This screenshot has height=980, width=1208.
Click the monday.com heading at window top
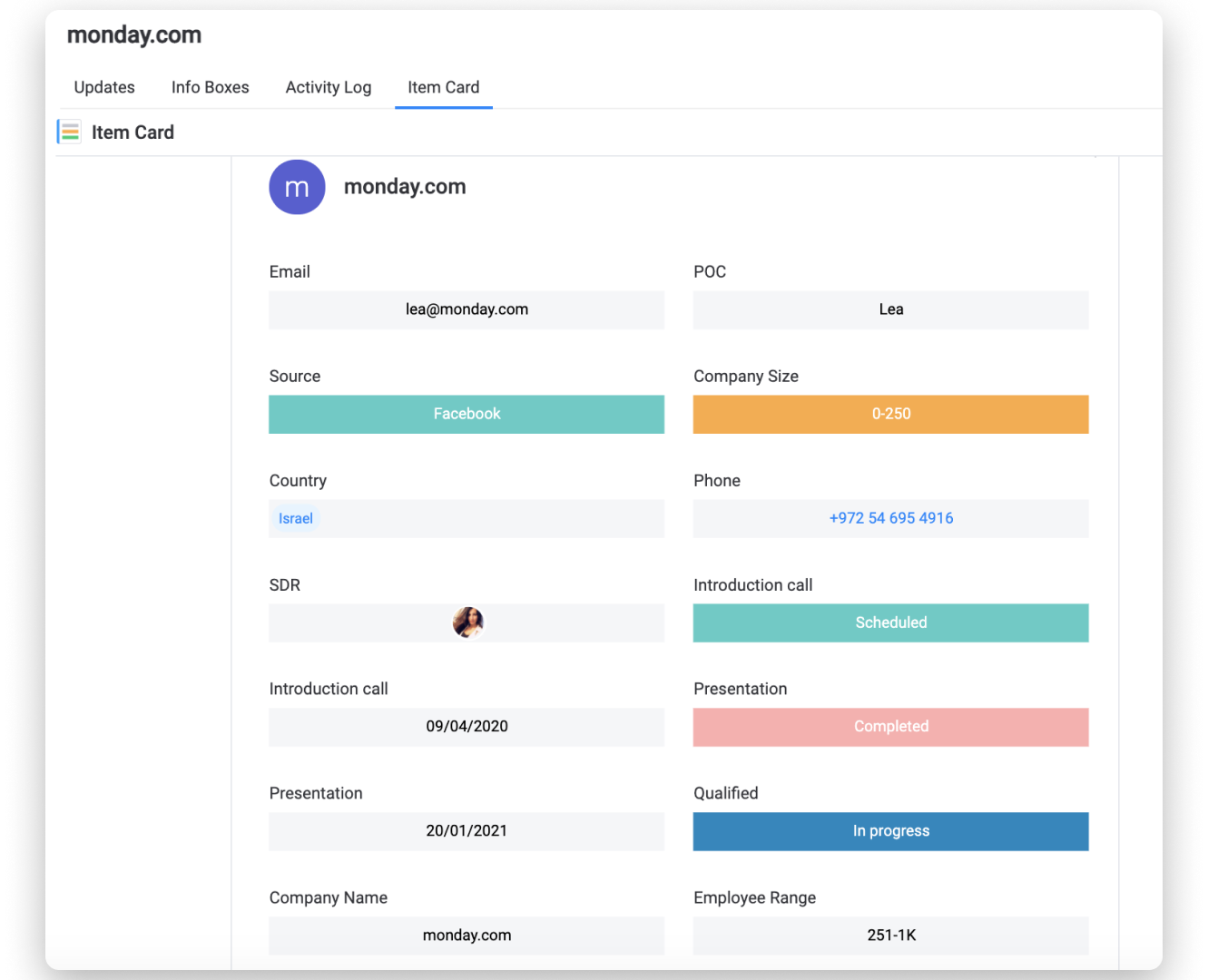(134, 35)
